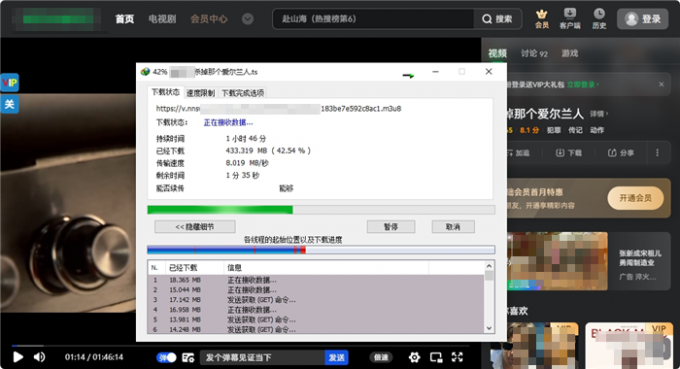Click 动作 genre tag
680x369 pixels.
[597, 130]
